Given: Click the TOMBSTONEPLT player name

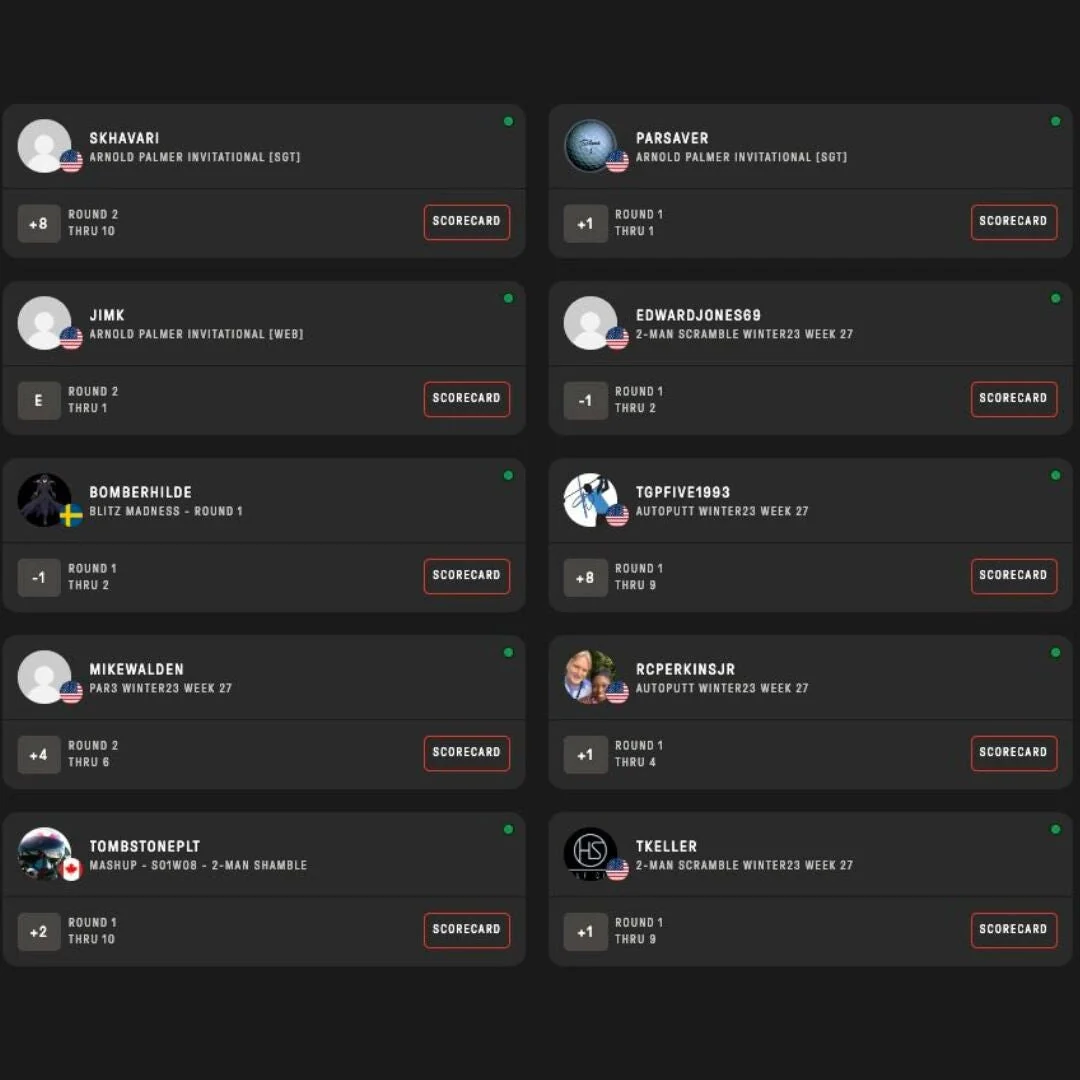Looking at the screenshot, I should click(x=145, y=847).
